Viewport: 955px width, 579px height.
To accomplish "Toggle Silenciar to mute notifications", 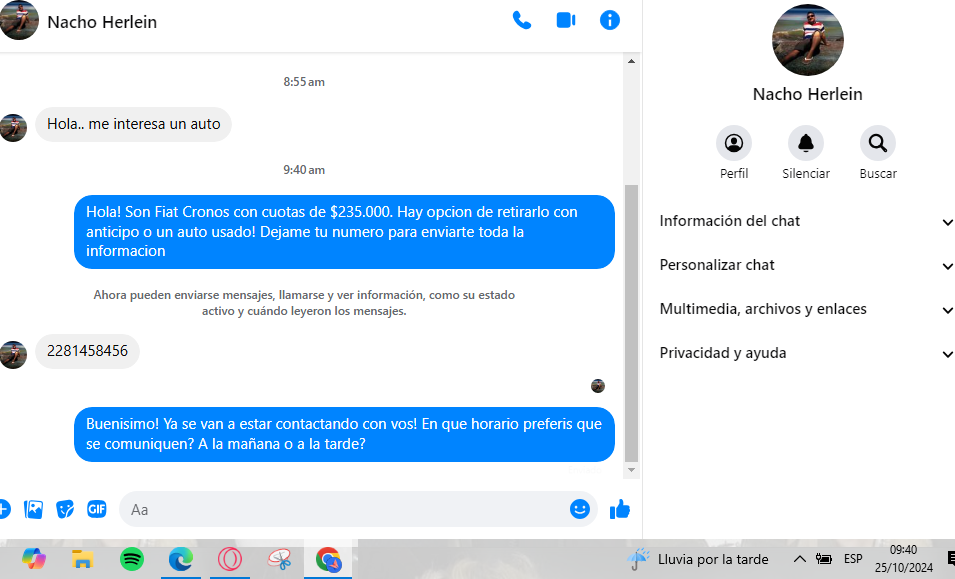I will point(806,144).
